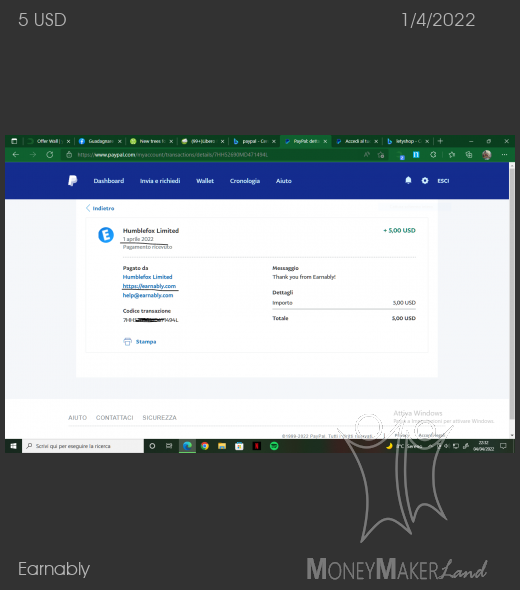This screenshot has width=520, height=590.
Task: Open the Collections icon
Action: pyautogui.click(x=469, y=155)
